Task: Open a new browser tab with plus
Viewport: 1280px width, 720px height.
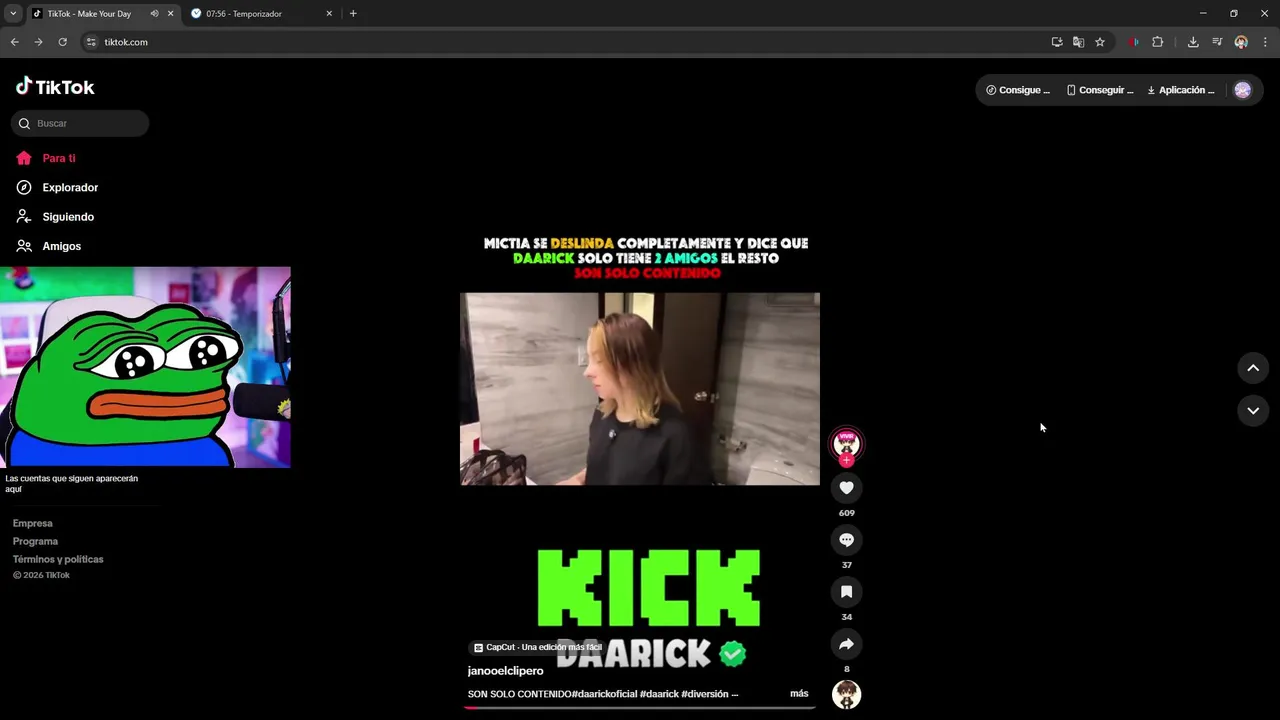Action: click(x=353, y=14)
